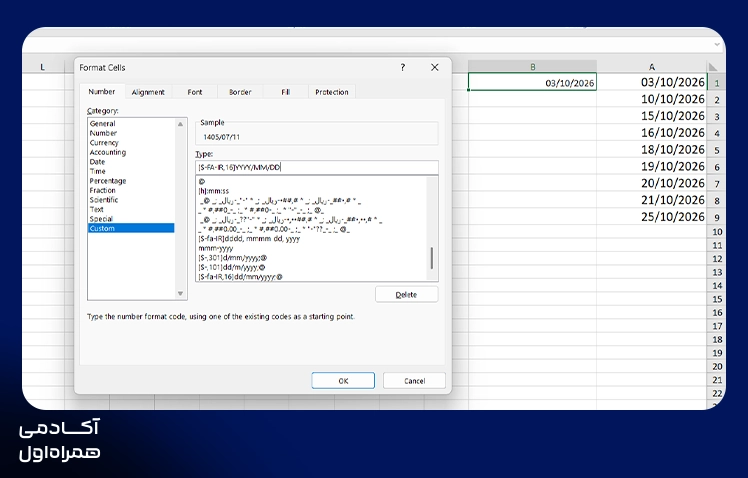748x478 pixels.
Task: Click the format list scrollbar thumb
Action: (x=432, y=258)
